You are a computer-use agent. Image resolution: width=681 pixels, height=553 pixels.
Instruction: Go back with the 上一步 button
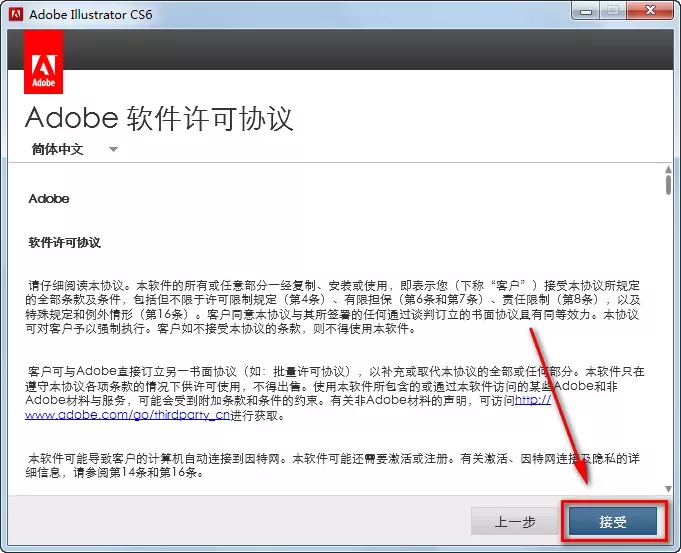(514, 521)
